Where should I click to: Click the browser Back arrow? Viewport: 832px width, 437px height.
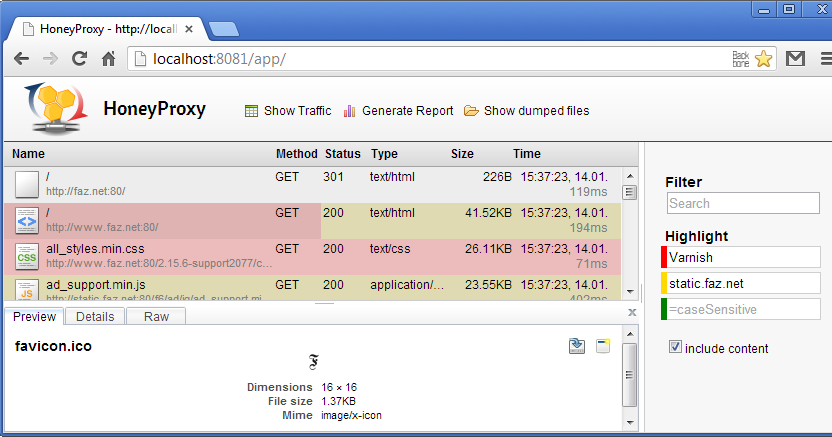point(21,58)
